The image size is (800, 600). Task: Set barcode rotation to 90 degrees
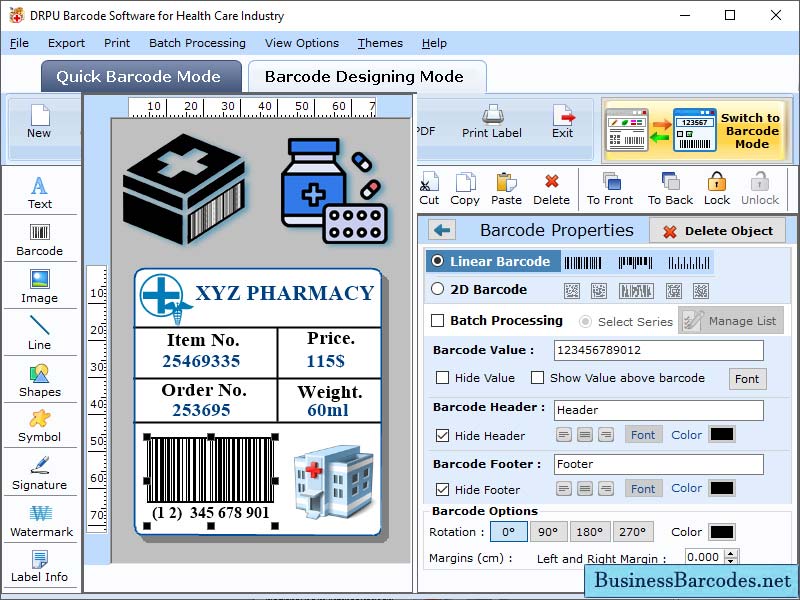(x=548, y=531)
